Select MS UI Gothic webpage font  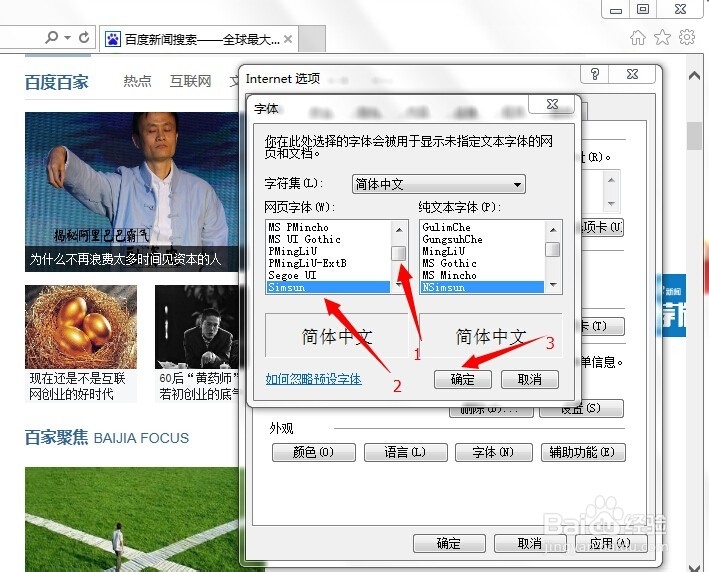[328, 239]
